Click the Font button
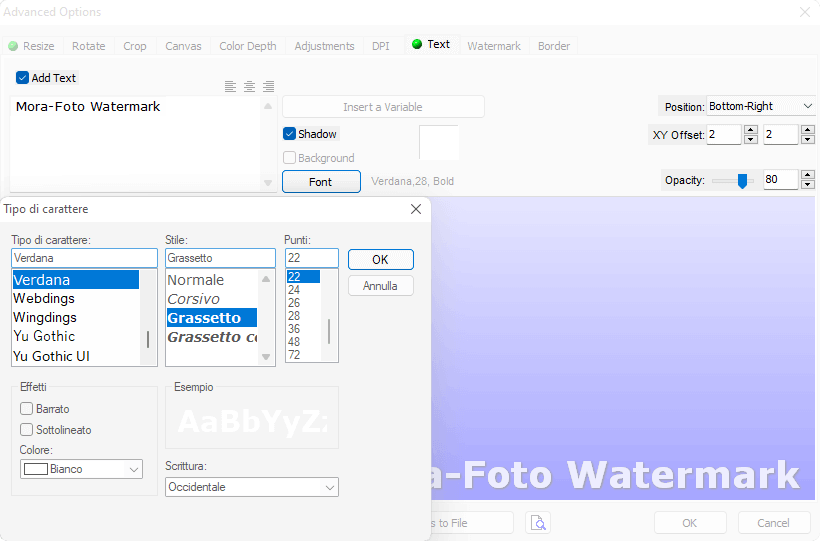Viewport: 820px width, 541px height. point(321,182)
